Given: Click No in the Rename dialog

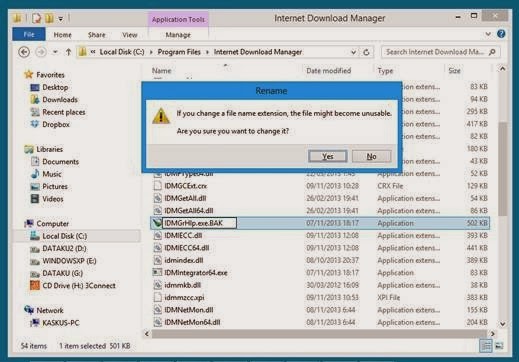Looking at the screenshot, I should tap(371, 156).
